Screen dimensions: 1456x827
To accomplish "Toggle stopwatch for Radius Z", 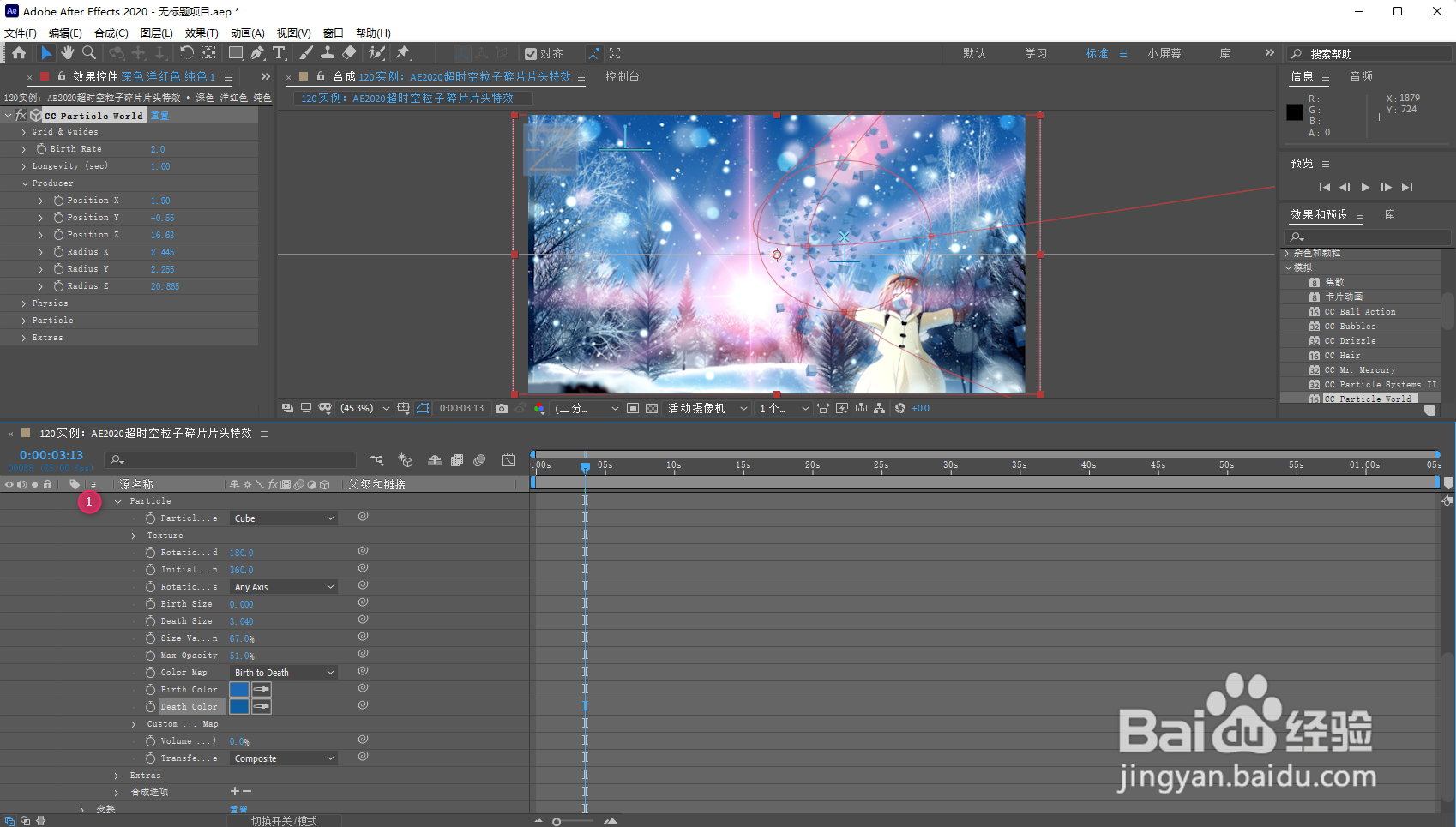I will pos(58,286).
